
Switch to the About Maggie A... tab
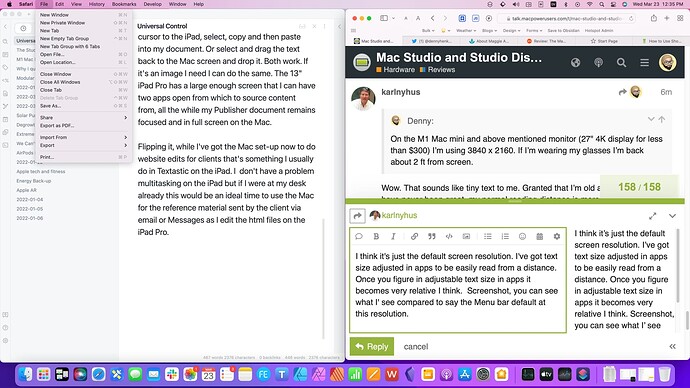pyautogui.click(x=488, y=41)
